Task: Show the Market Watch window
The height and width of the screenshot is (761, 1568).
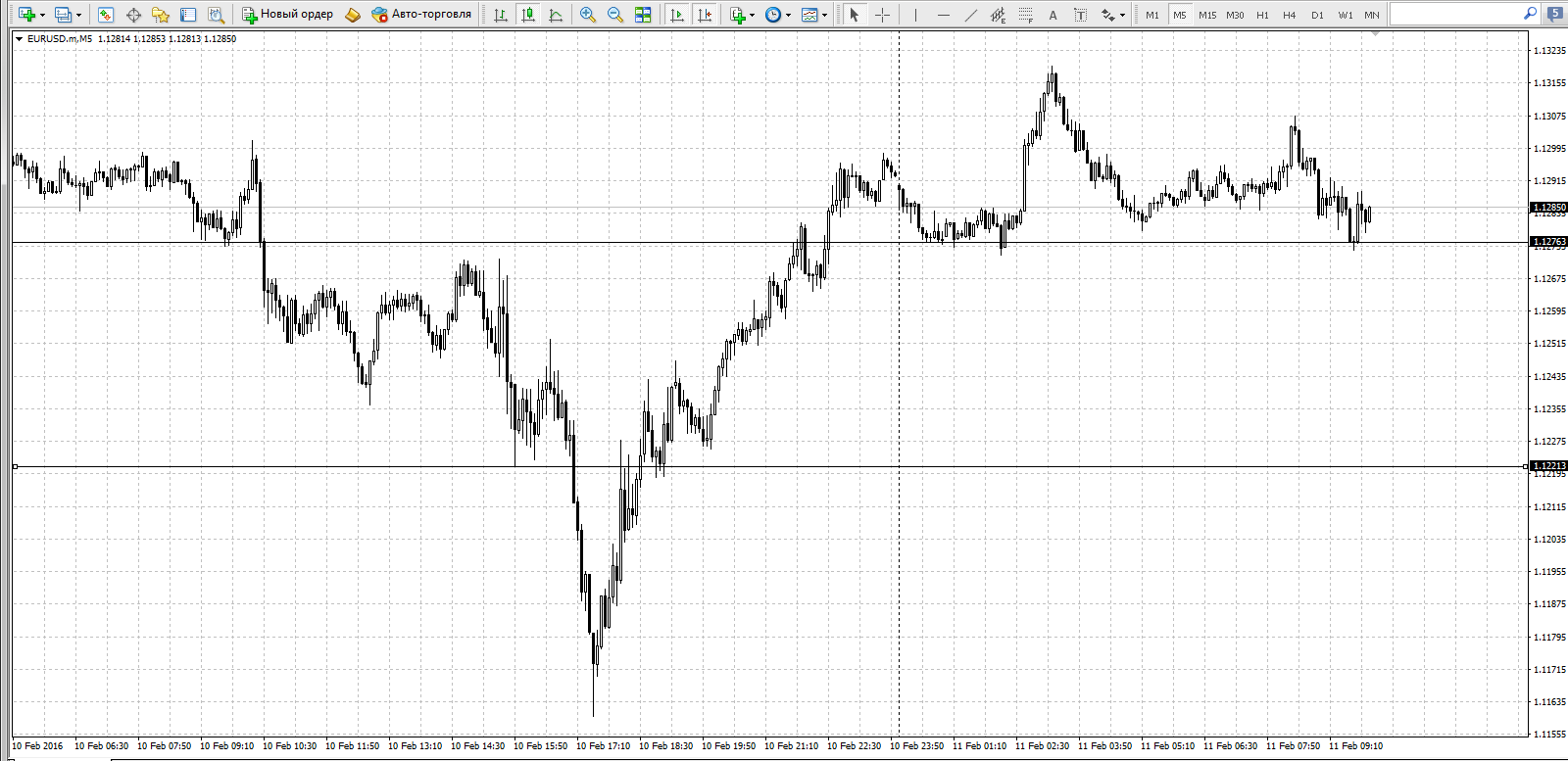Action: (106, 15)
